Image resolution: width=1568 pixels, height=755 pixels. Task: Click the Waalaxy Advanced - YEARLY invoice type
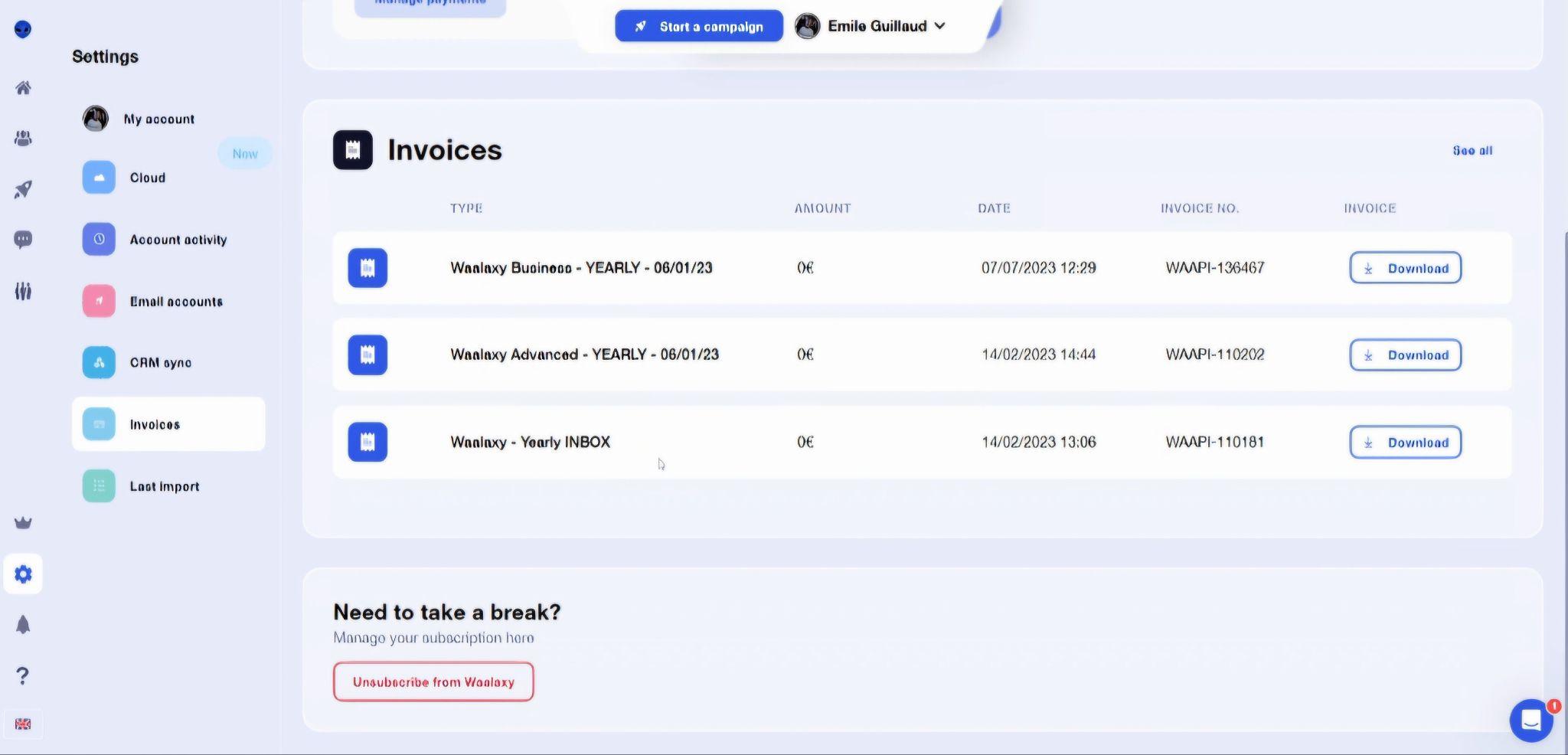tap(584, 355)
